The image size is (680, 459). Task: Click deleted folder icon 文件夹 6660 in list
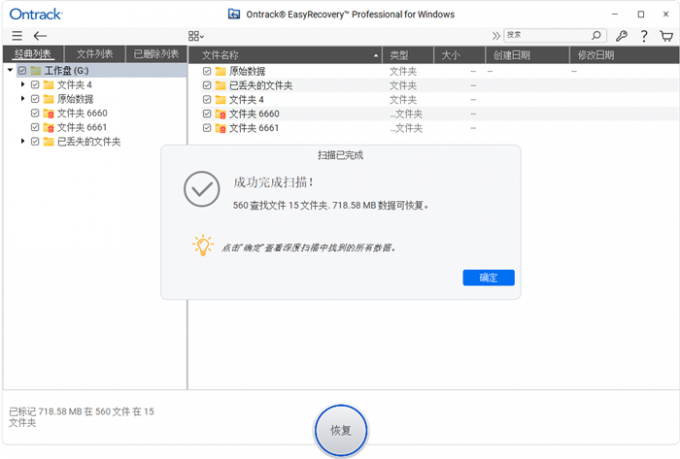221,114
